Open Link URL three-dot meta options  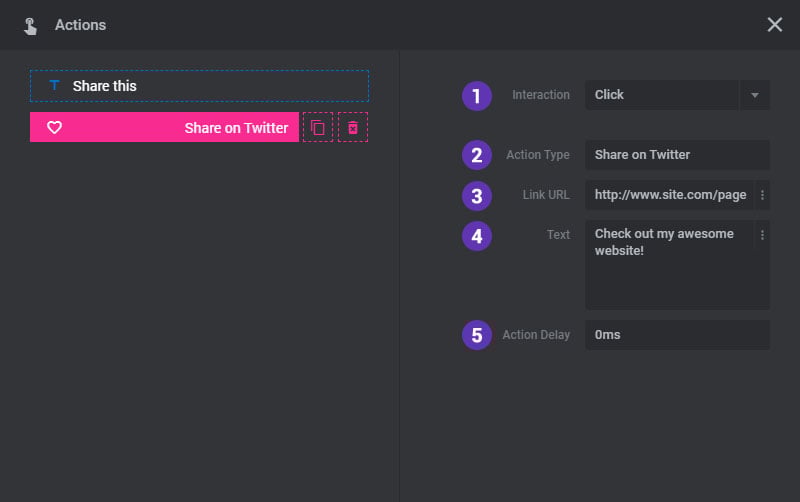coord(762,195)
